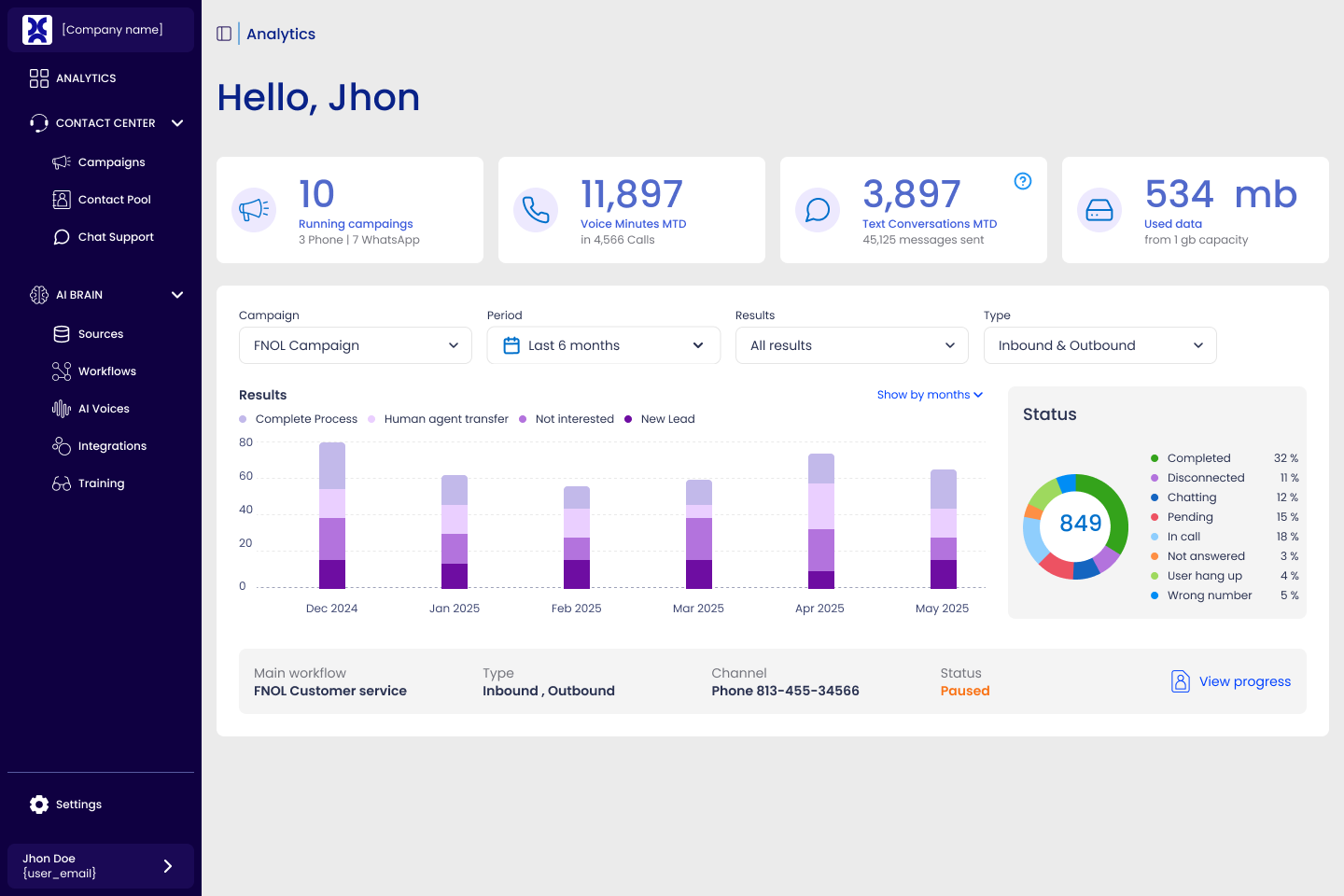Select Campaigns in the sidebar
This screenshot has height=896, width=1344.
coord(112,161)
